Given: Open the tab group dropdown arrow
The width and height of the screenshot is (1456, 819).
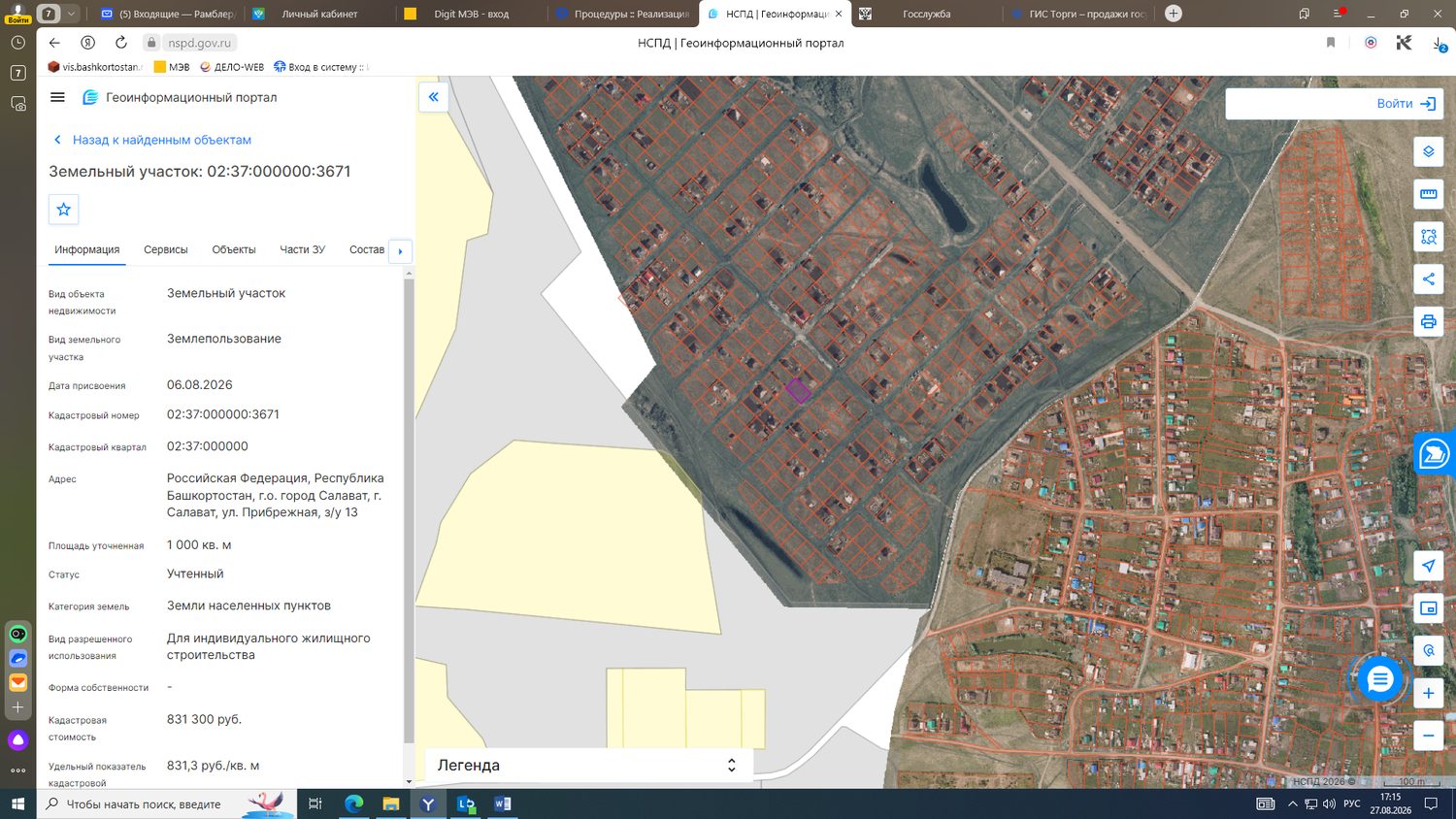Looking at the screenshot, I should point(71,14).
